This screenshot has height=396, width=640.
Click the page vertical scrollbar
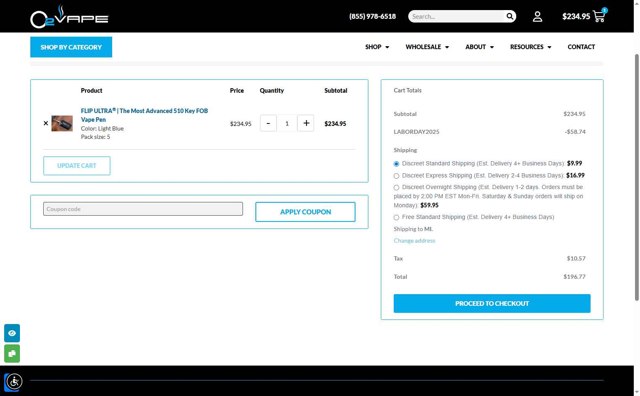coord(636,178)
